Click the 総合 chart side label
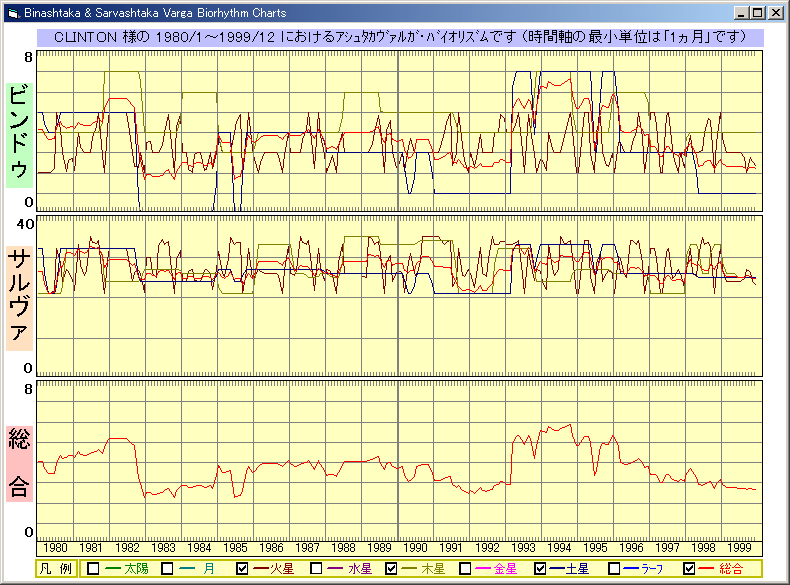This screenshot has height=585, width=790. [19, 462]
